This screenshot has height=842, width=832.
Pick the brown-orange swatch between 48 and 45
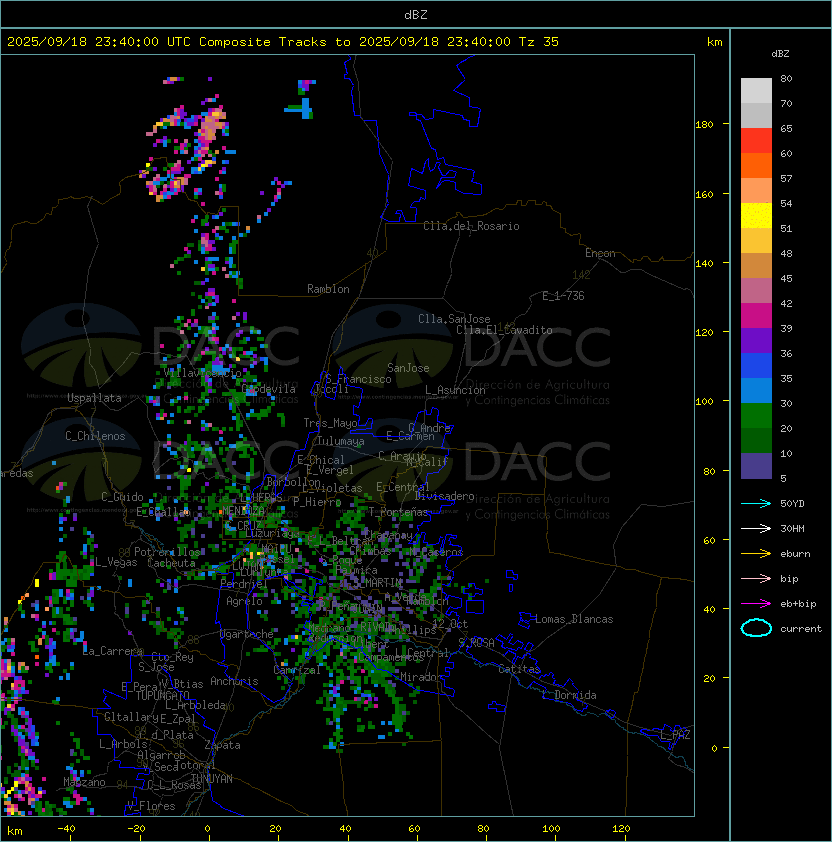pyautogui.click(x=756, y=265)
